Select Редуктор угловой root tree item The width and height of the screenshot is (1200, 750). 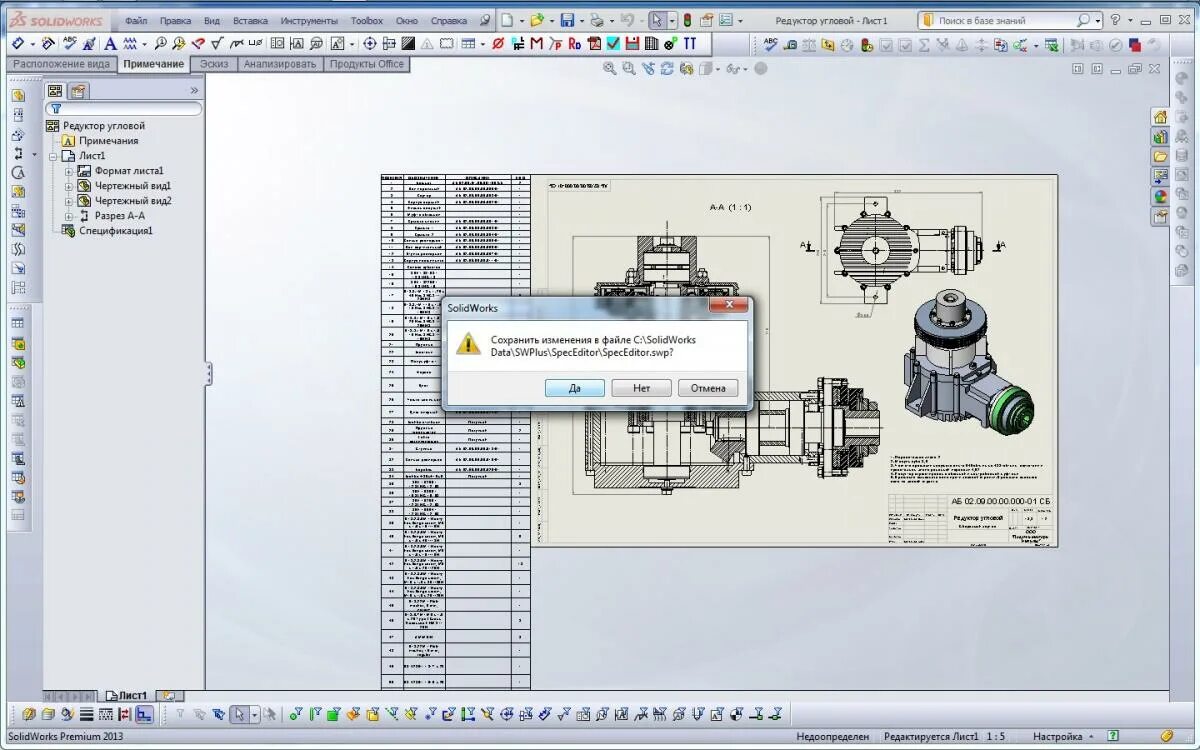[x=104, y=126]
